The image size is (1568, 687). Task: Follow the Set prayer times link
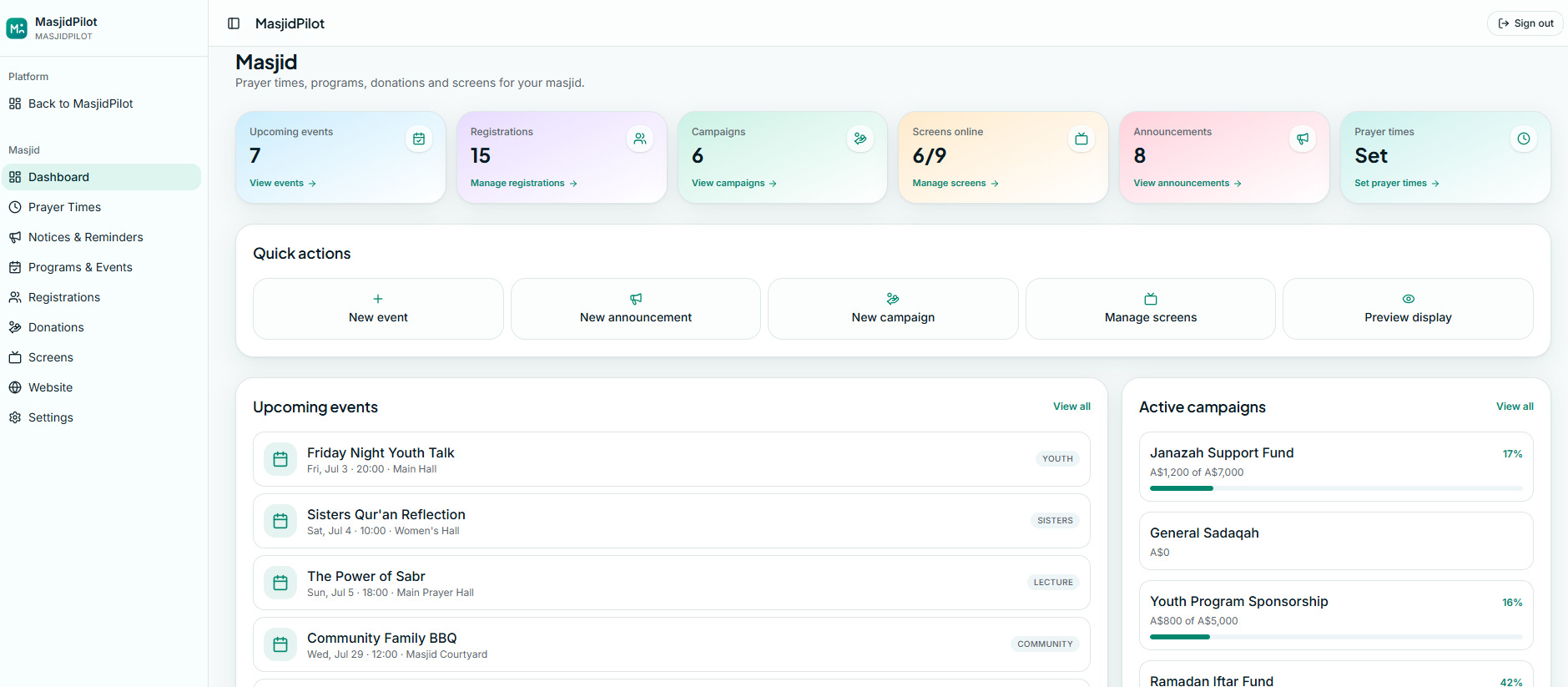click(1397, 183)
